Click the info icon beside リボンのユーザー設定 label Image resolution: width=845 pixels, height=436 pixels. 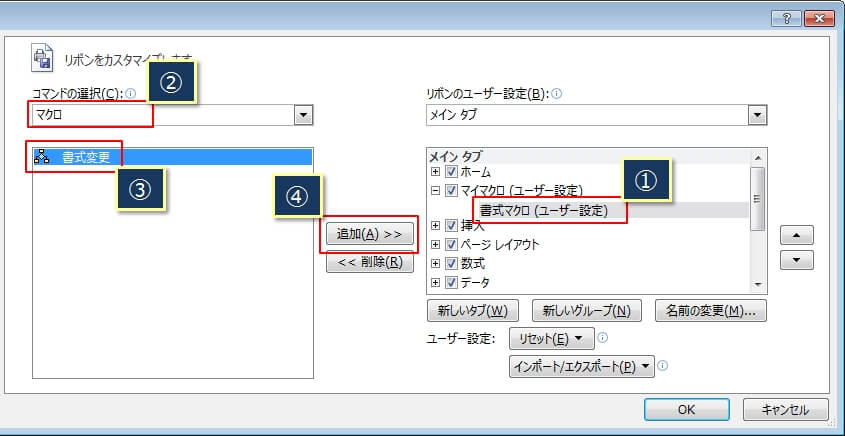pos(557,94)
